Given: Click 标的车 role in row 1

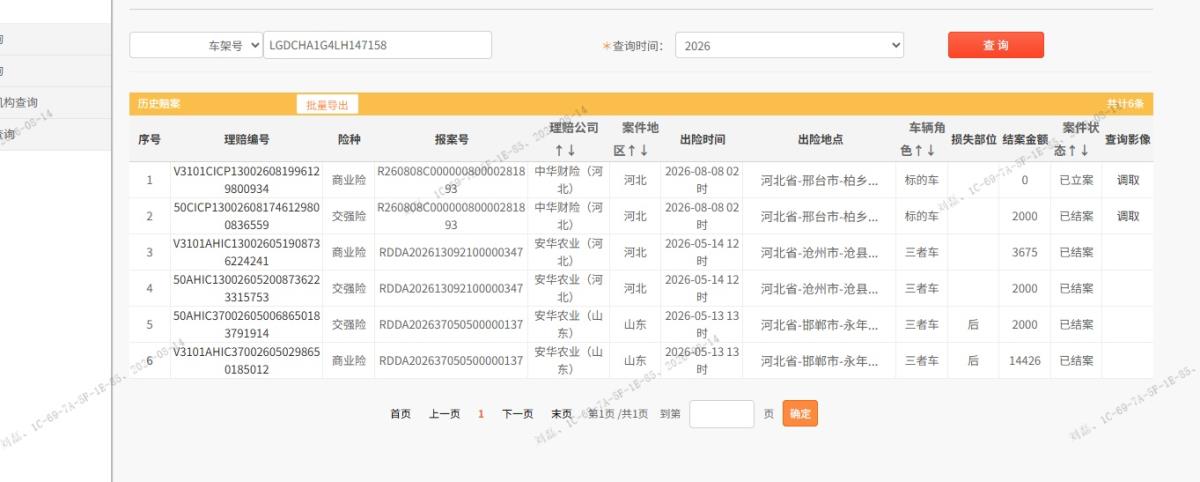Looking at the screenshot, I should 921,180.
